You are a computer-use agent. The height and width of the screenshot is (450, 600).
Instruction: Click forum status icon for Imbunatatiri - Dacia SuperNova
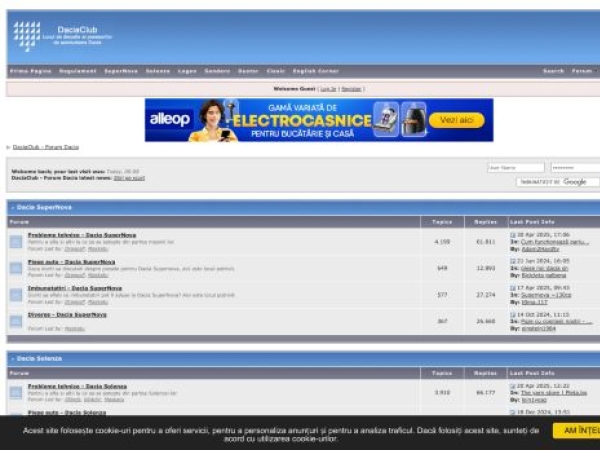16,295
